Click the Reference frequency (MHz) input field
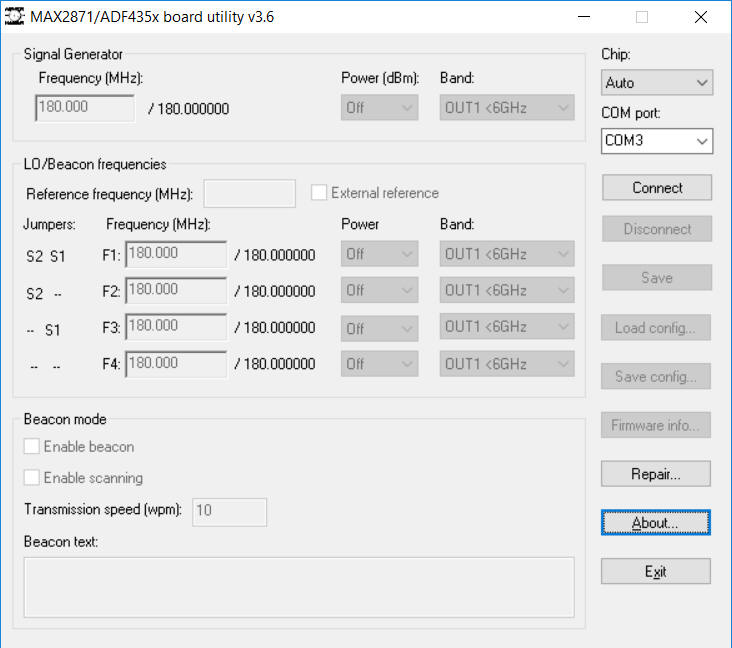 coord(250,193)
